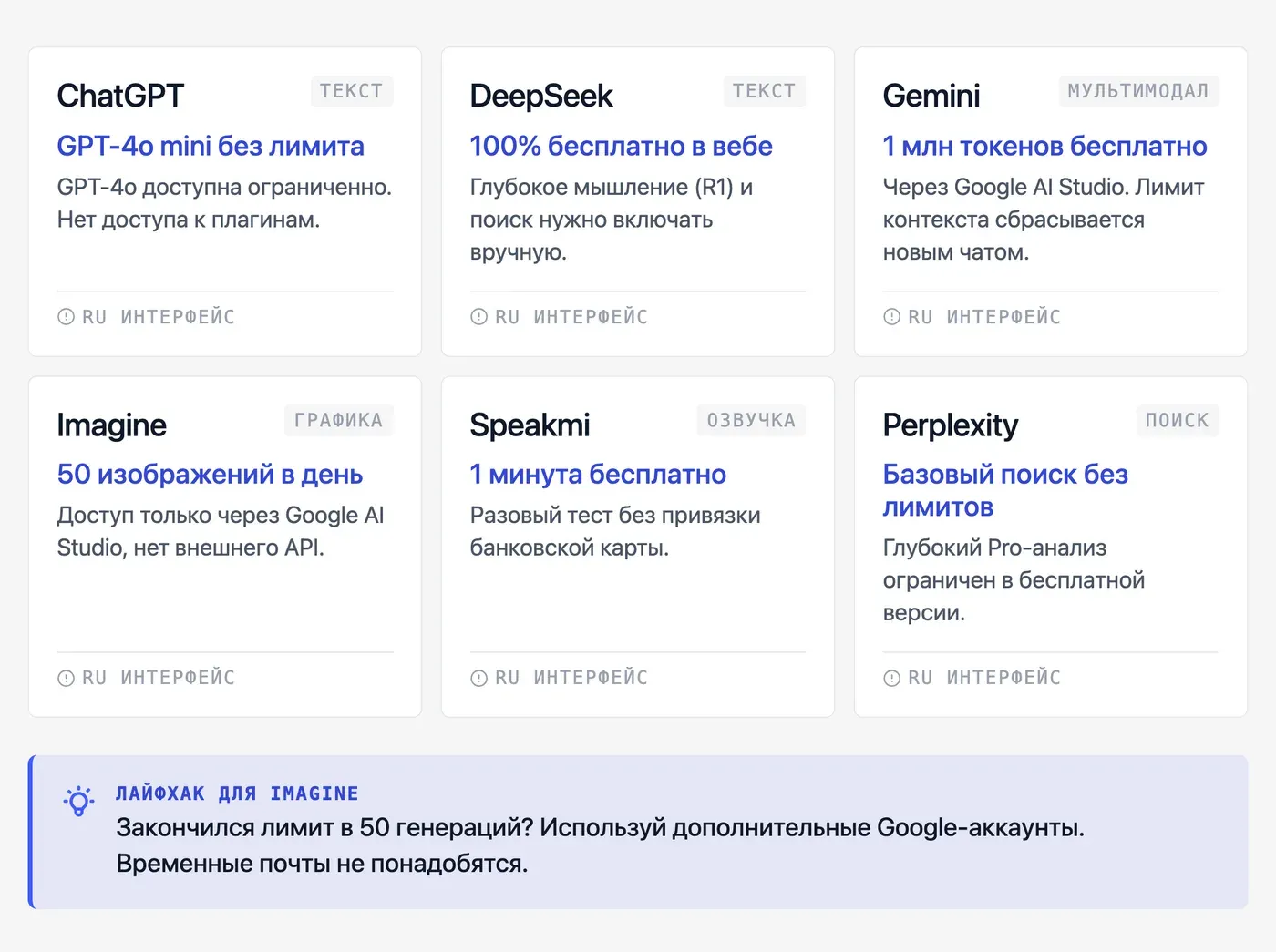Open the "50 изображений в день" link

[210, 474]
